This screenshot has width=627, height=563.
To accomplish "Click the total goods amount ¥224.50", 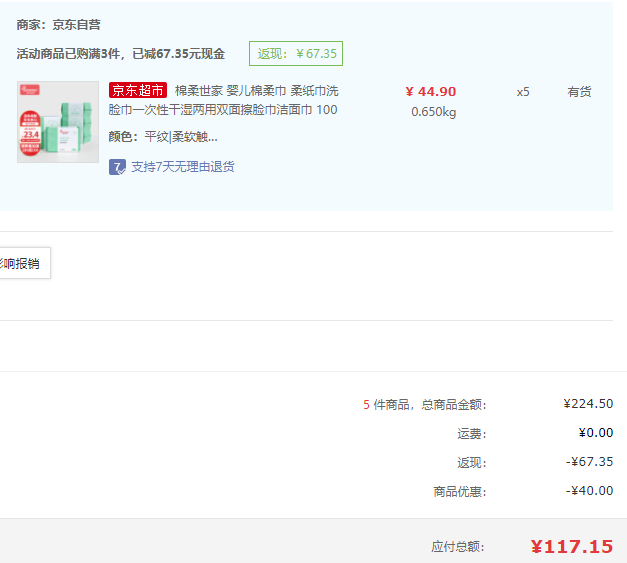I will point(588,404).
